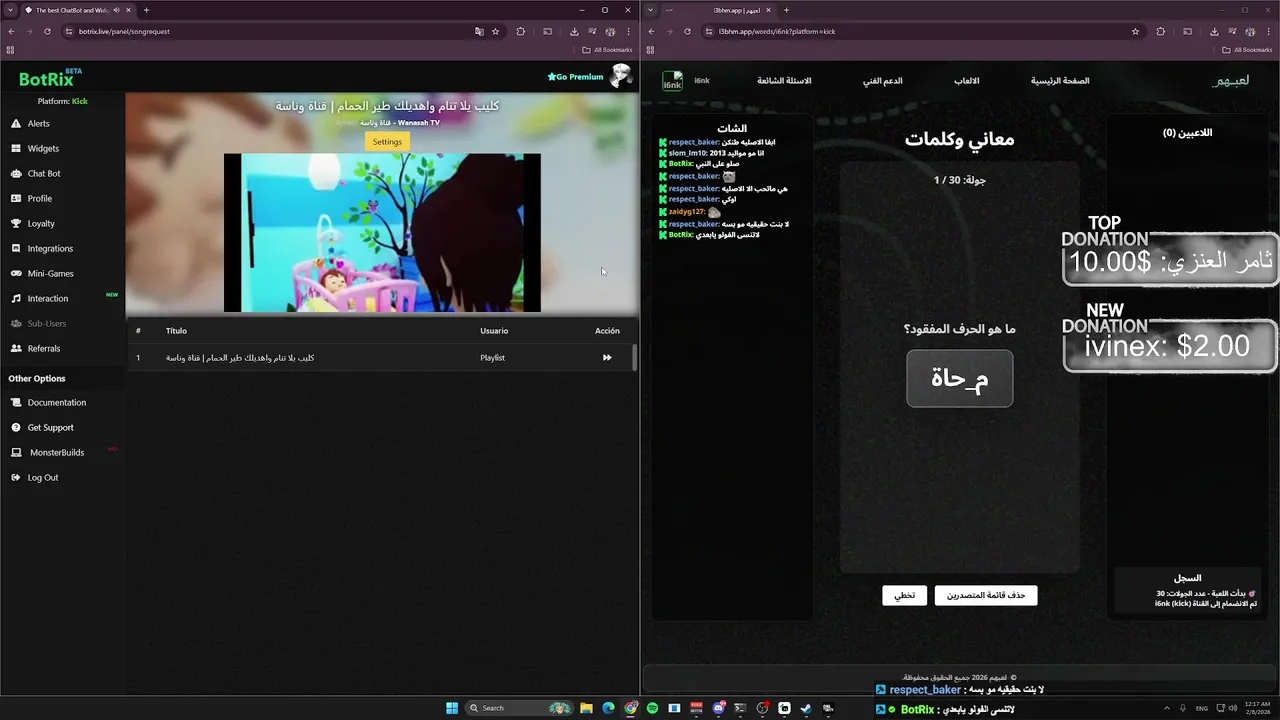This screenshot has height=720, width=1280.
Task: Click the Wanasah TV channel name
Action: pos(419,122)
